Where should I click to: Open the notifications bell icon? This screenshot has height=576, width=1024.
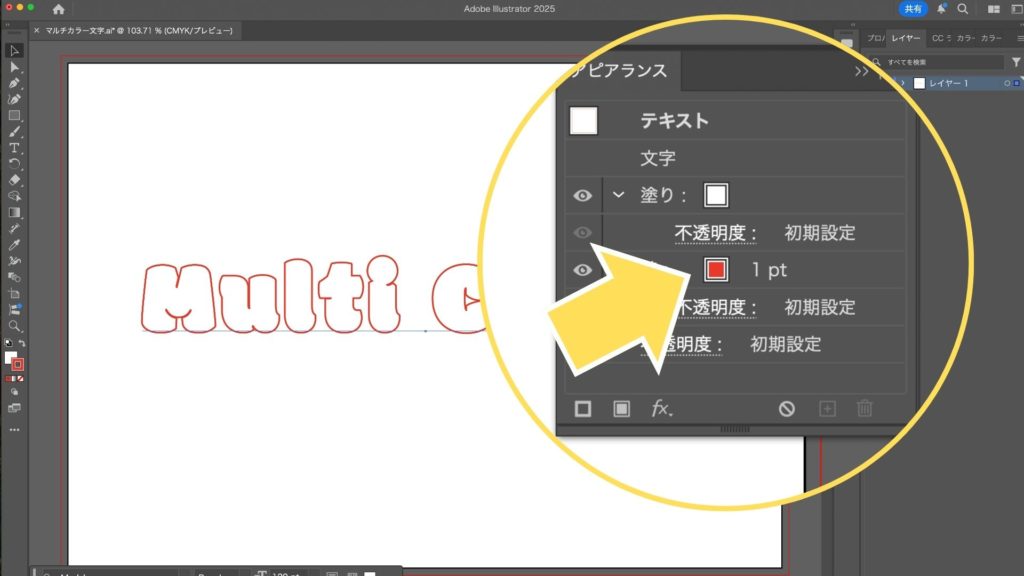941,8
